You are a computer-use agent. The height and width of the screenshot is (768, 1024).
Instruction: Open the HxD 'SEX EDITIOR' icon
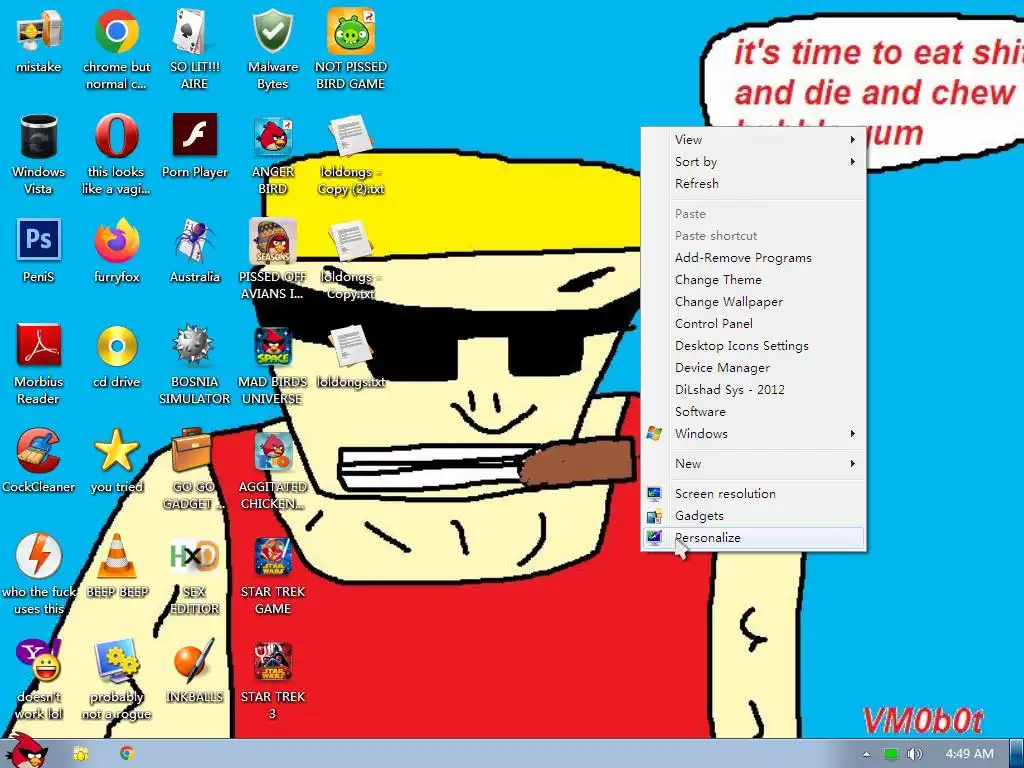[194, 556]
